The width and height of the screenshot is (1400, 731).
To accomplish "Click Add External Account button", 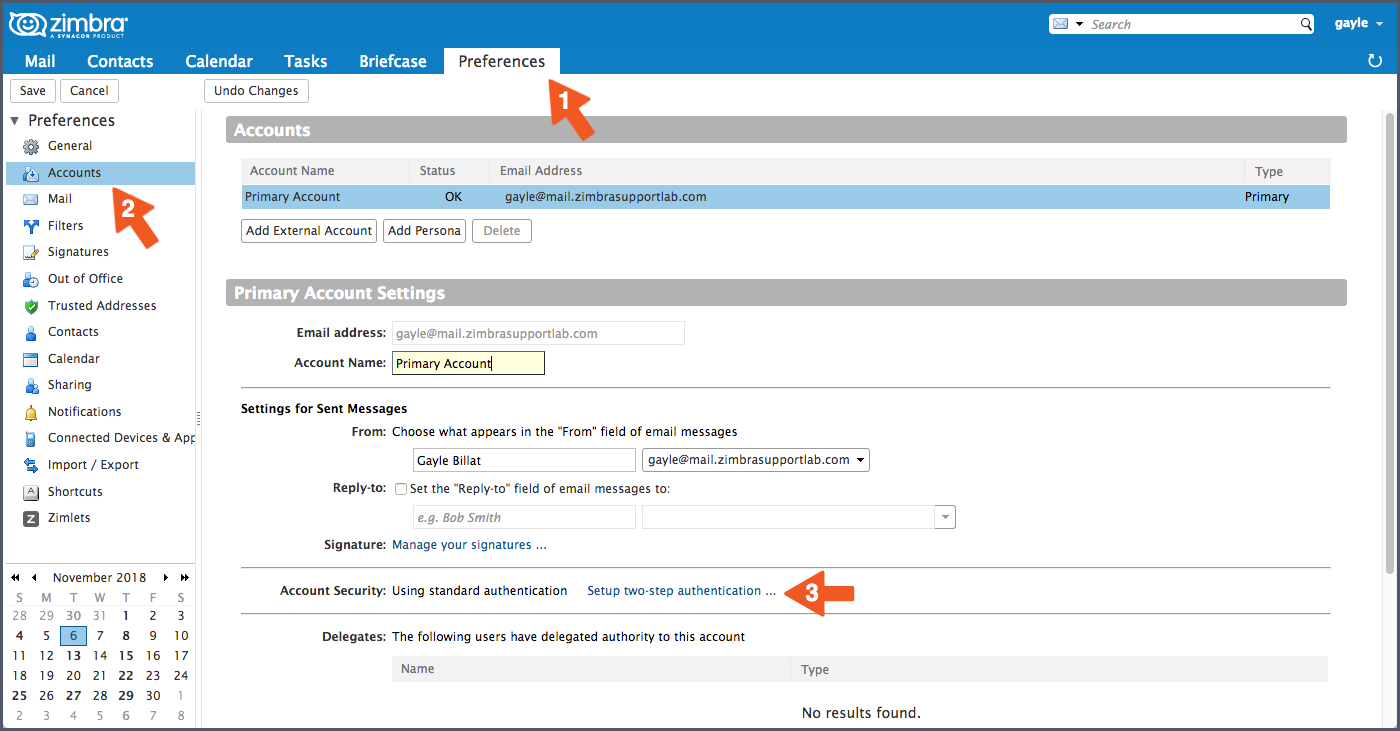I will point(309,231).
